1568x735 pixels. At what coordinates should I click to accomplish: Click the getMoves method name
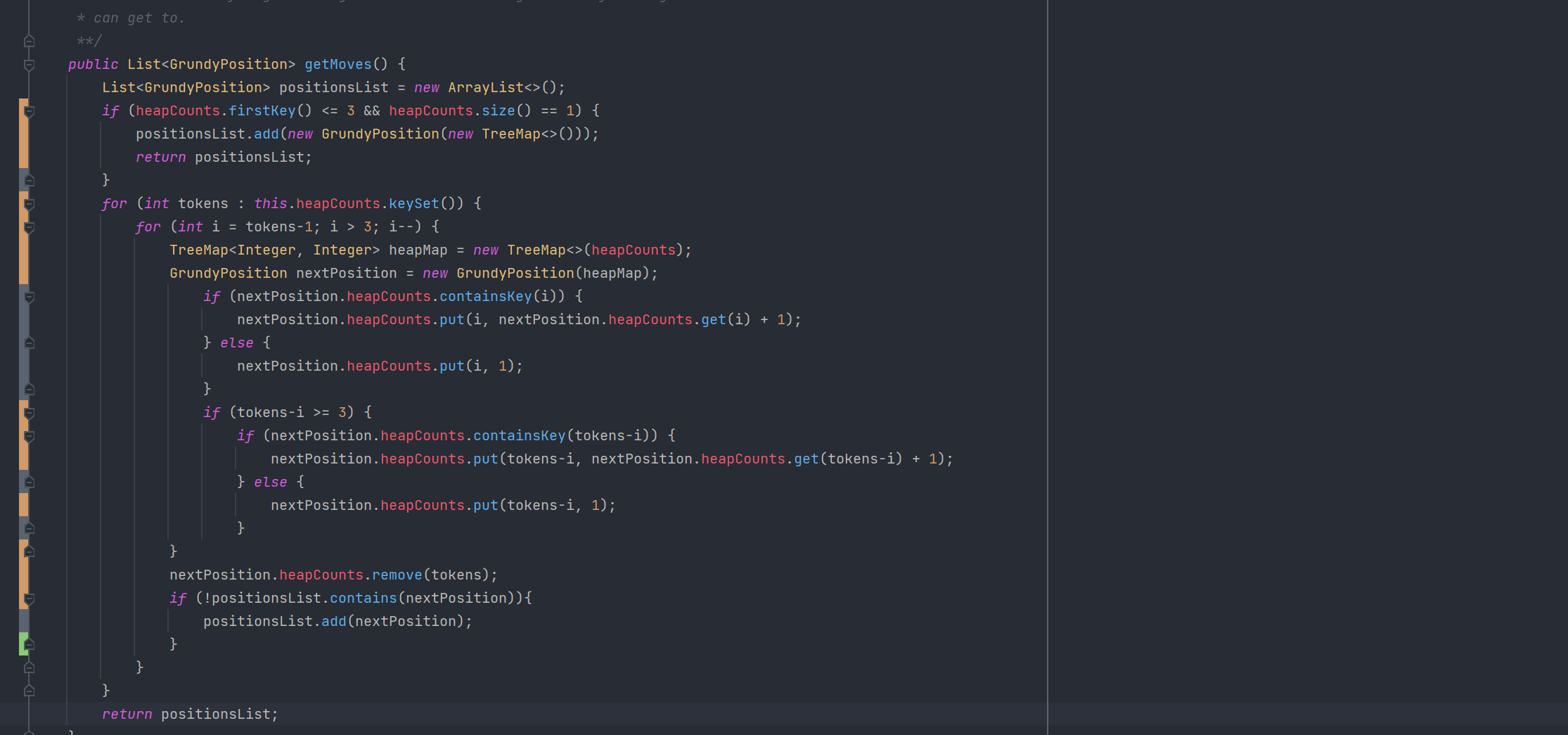point(338,65)
